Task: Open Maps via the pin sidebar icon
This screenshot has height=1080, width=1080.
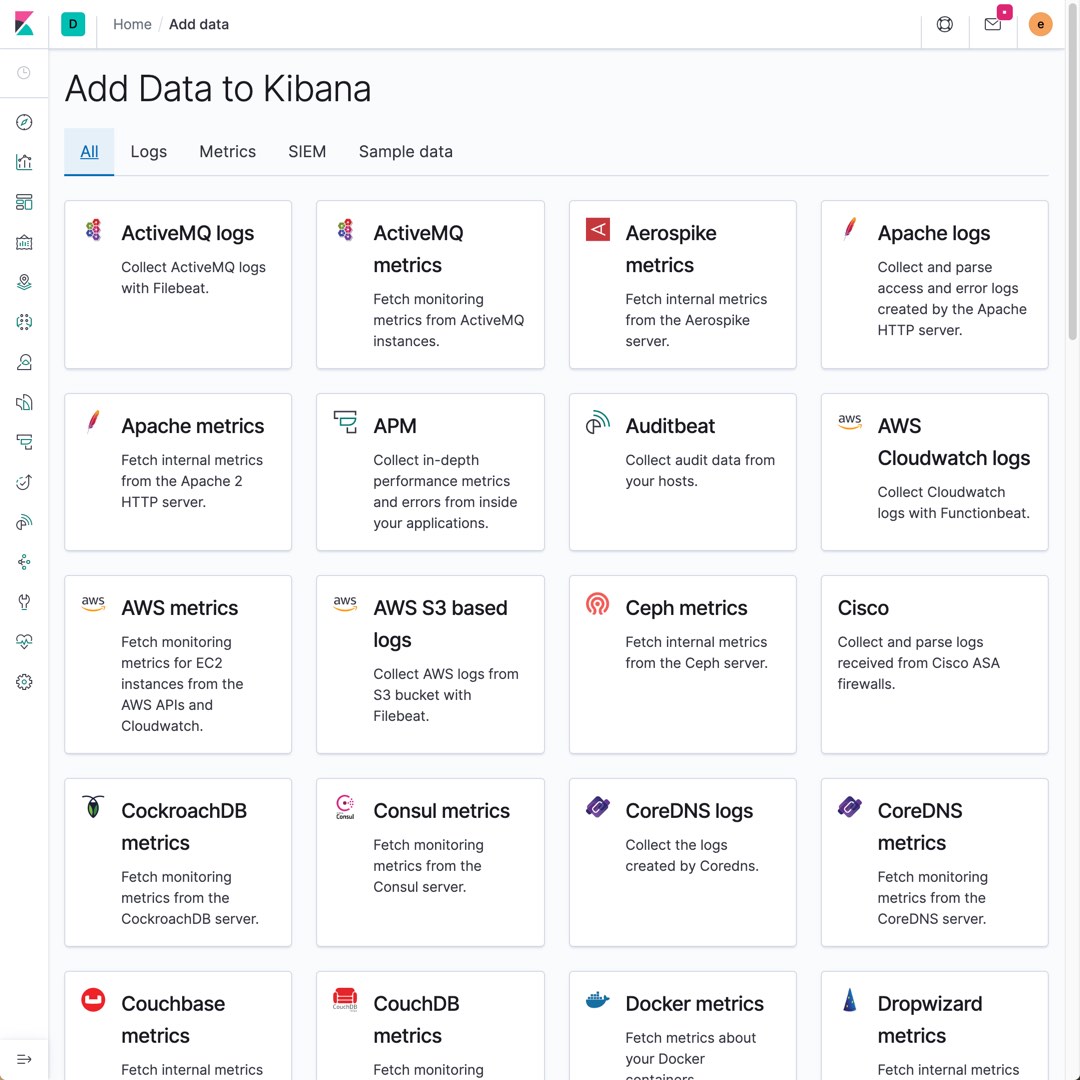Action: click(x=24, y=282)
